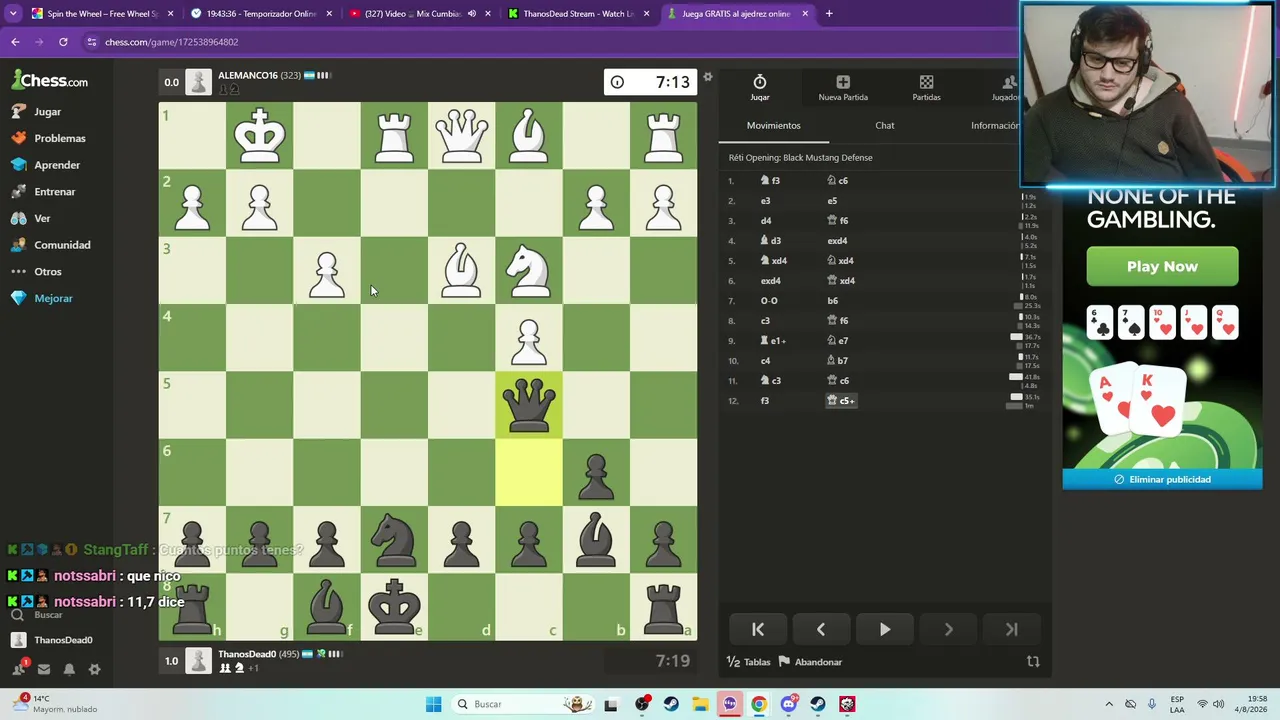The image size is (1280, 720).
Task: Open friends icon with notification badge
Action: 19,669
